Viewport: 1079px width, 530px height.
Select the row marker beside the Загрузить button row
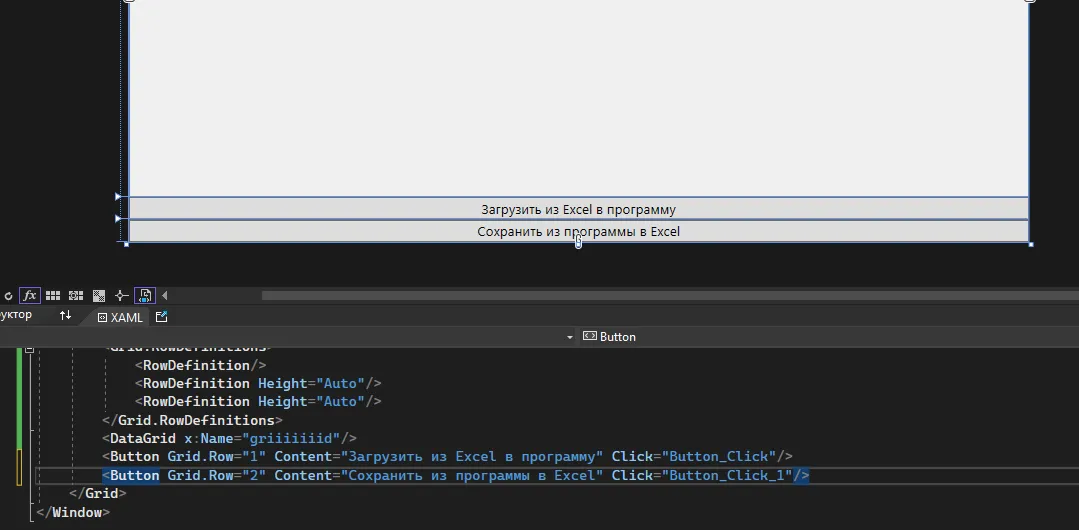[118, 197]
